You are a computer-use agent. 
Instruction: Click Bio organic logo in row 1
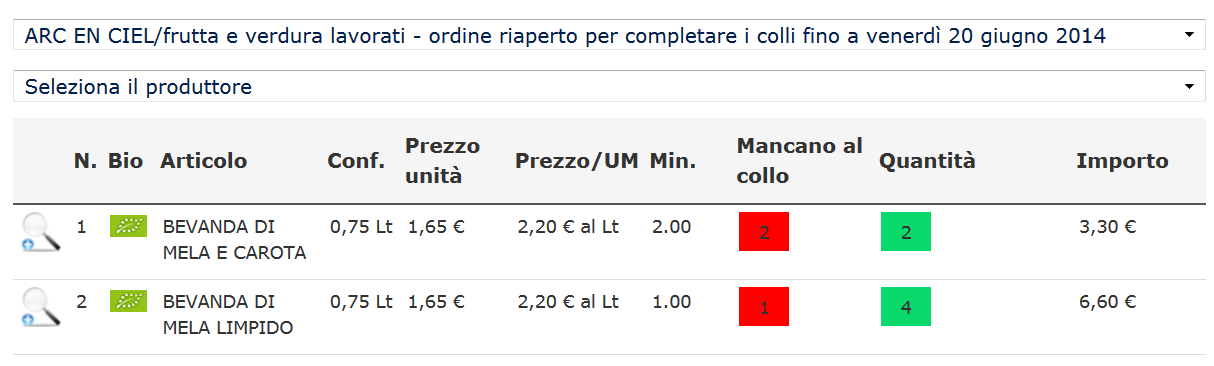pos(128,225)
